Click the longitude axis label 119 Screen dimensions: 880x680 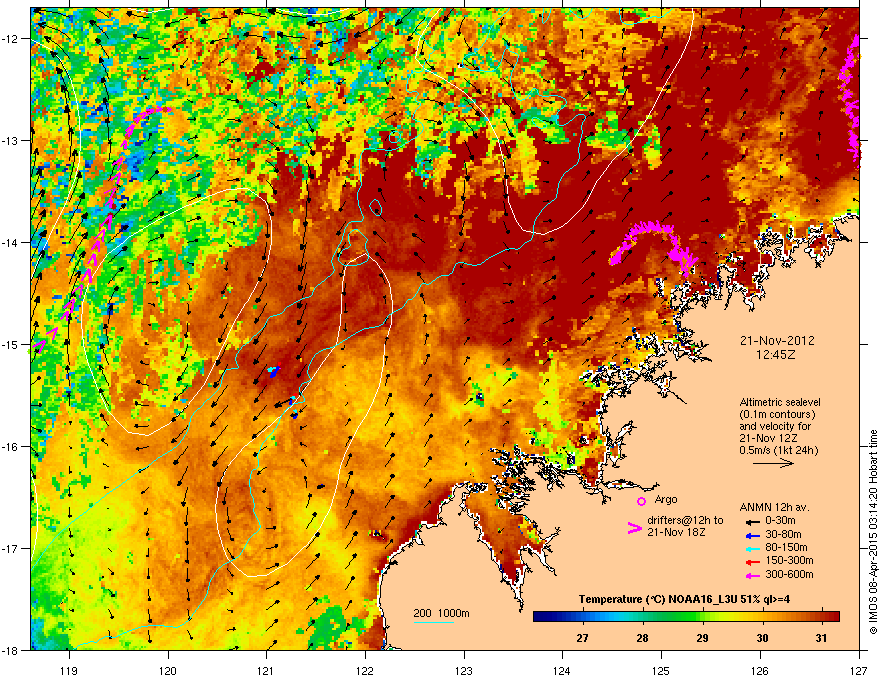69,670
